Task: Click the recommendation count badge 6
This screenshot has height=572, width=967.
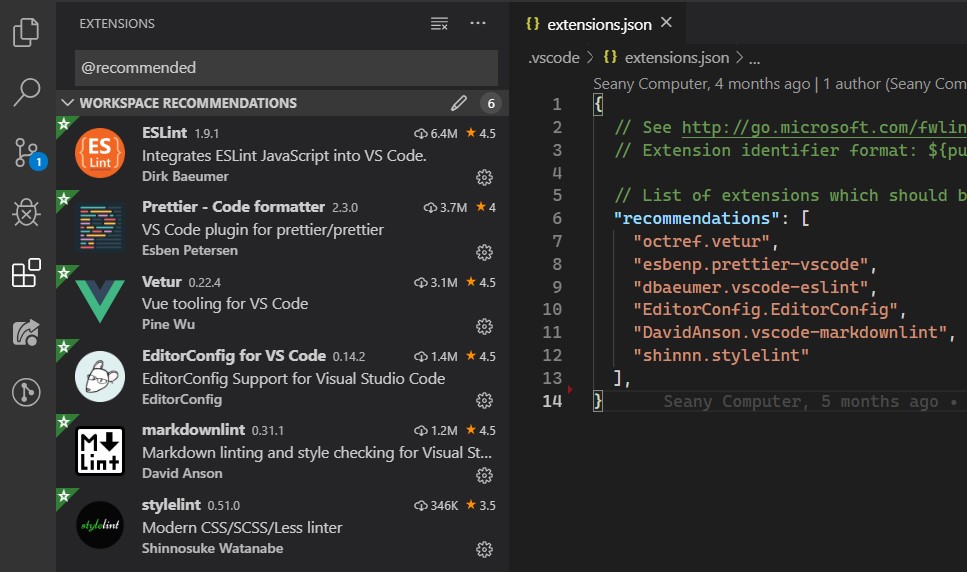Action: click(491, 104)
